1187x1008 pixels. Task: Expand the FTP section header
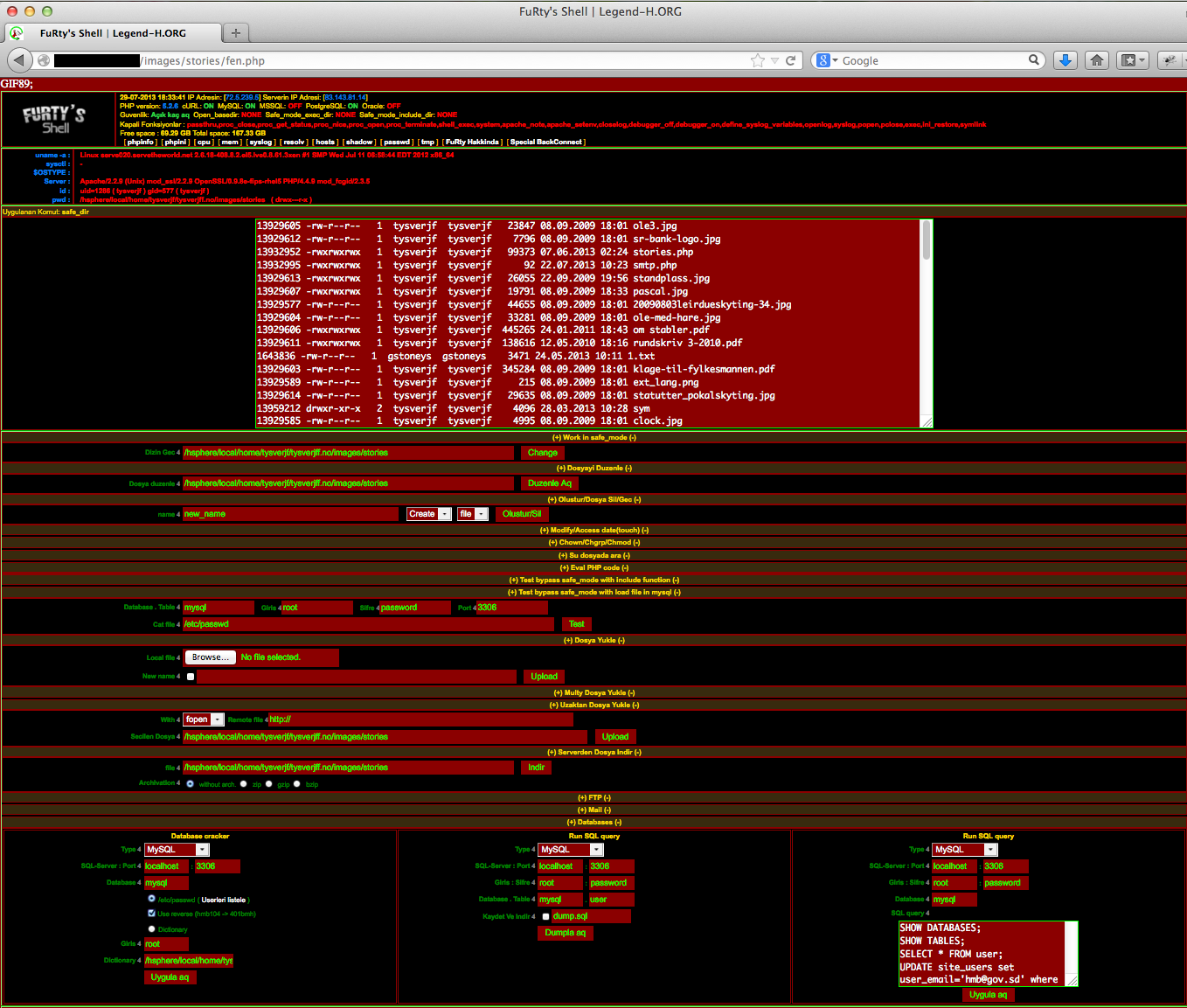point(593,798)
